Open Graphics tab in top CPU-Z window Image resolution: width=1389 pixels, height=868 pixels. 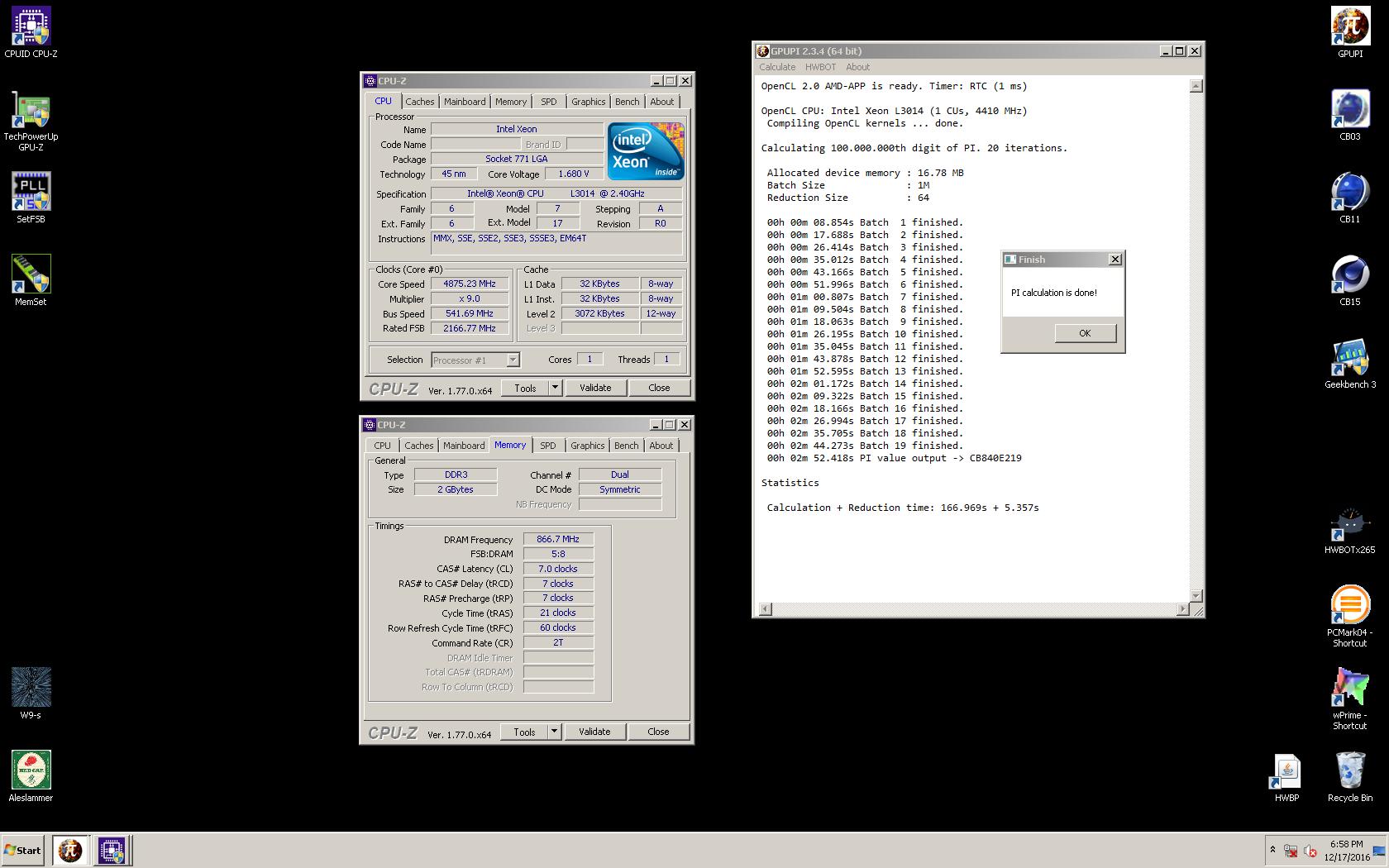point(589,102)
